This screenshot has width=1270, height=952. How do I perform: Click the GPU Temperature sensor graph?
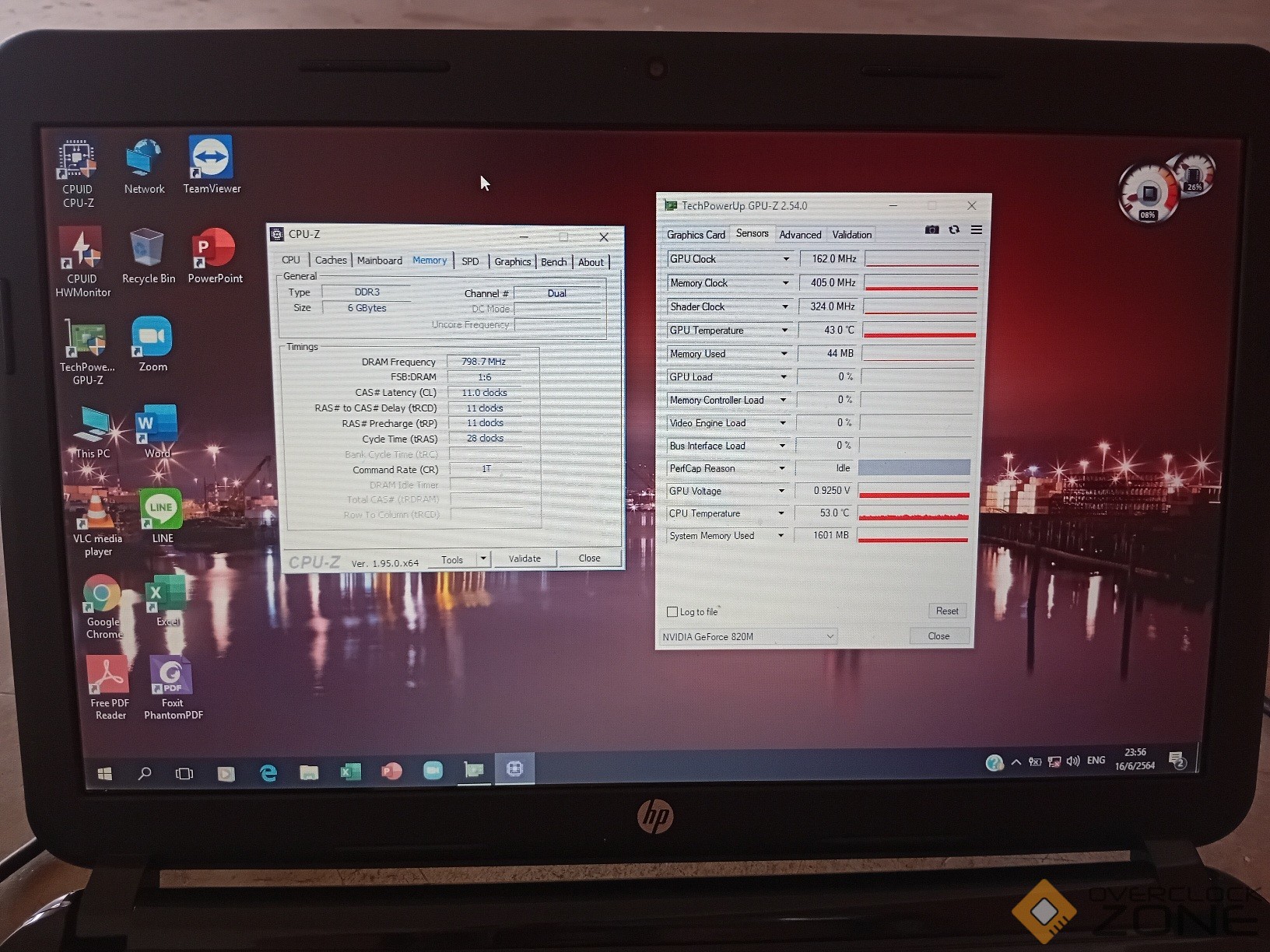(919, 330)
